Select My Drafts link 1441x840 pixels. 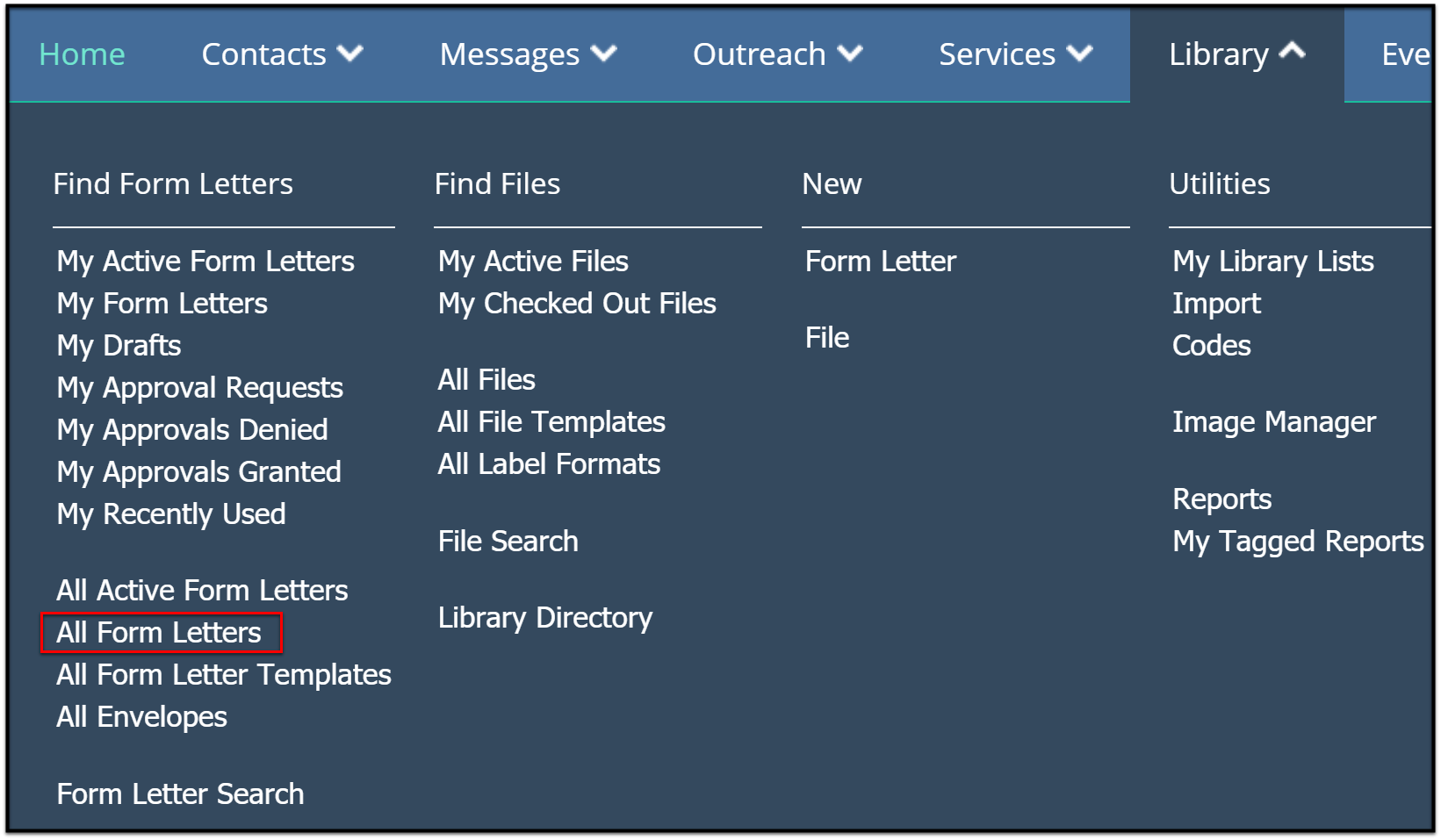tap(119, 346)
